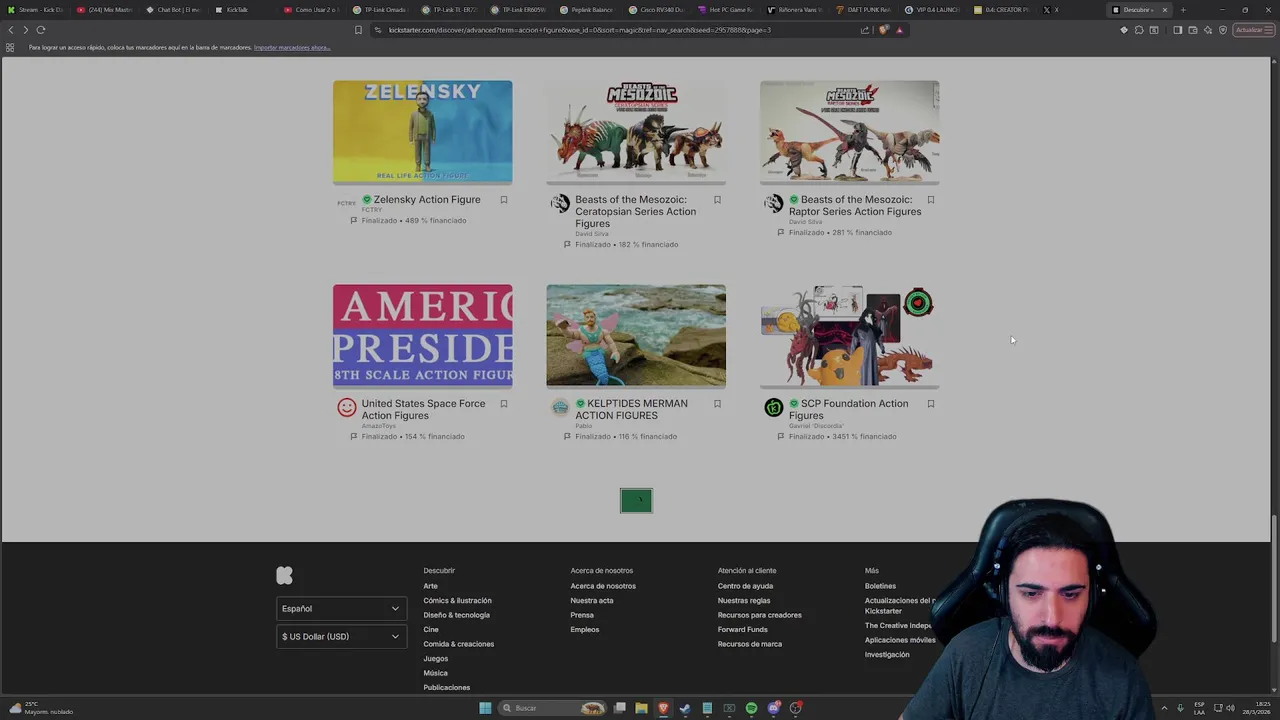Switch to DAFT PUNK tab
The image size is (1280, 720).
pos(863,10)
